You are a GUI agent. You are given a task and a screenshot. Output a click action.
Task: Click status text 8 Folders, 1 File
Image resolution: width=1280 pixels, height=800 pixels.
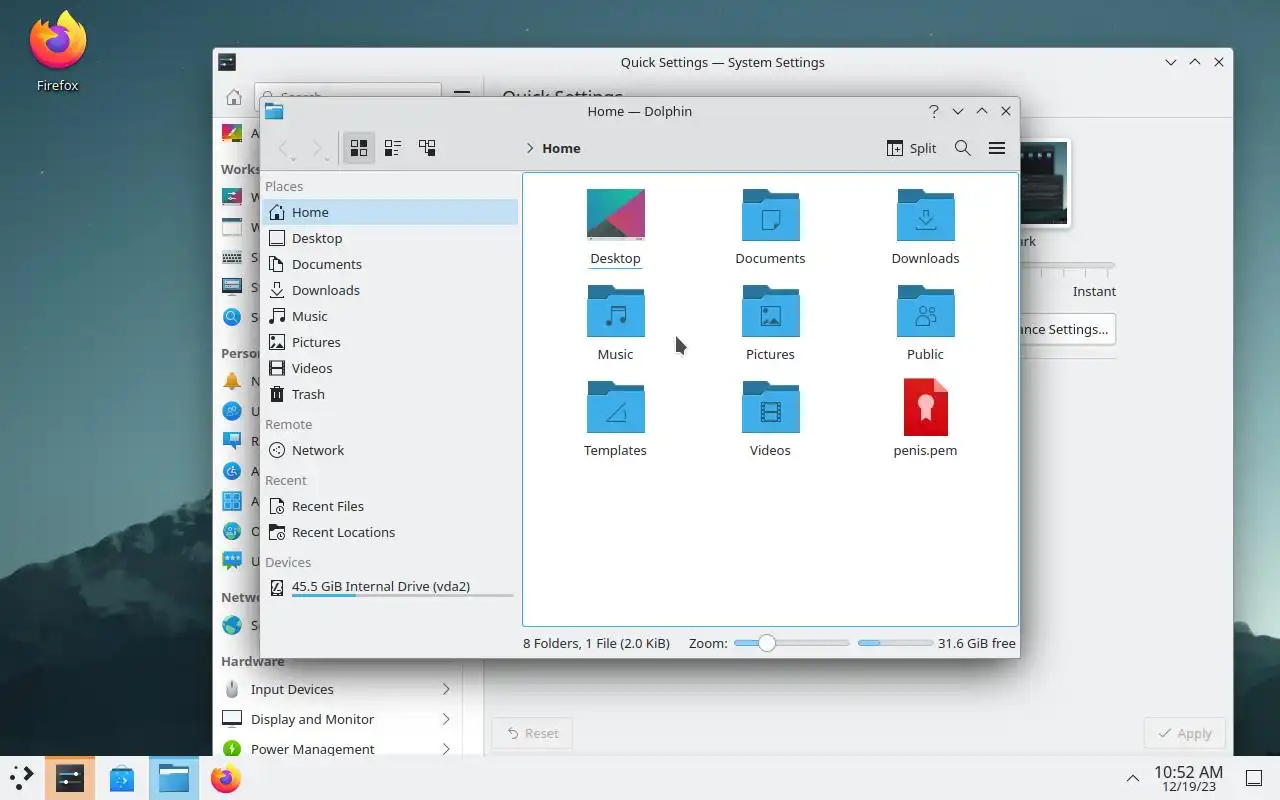[596, 643]
